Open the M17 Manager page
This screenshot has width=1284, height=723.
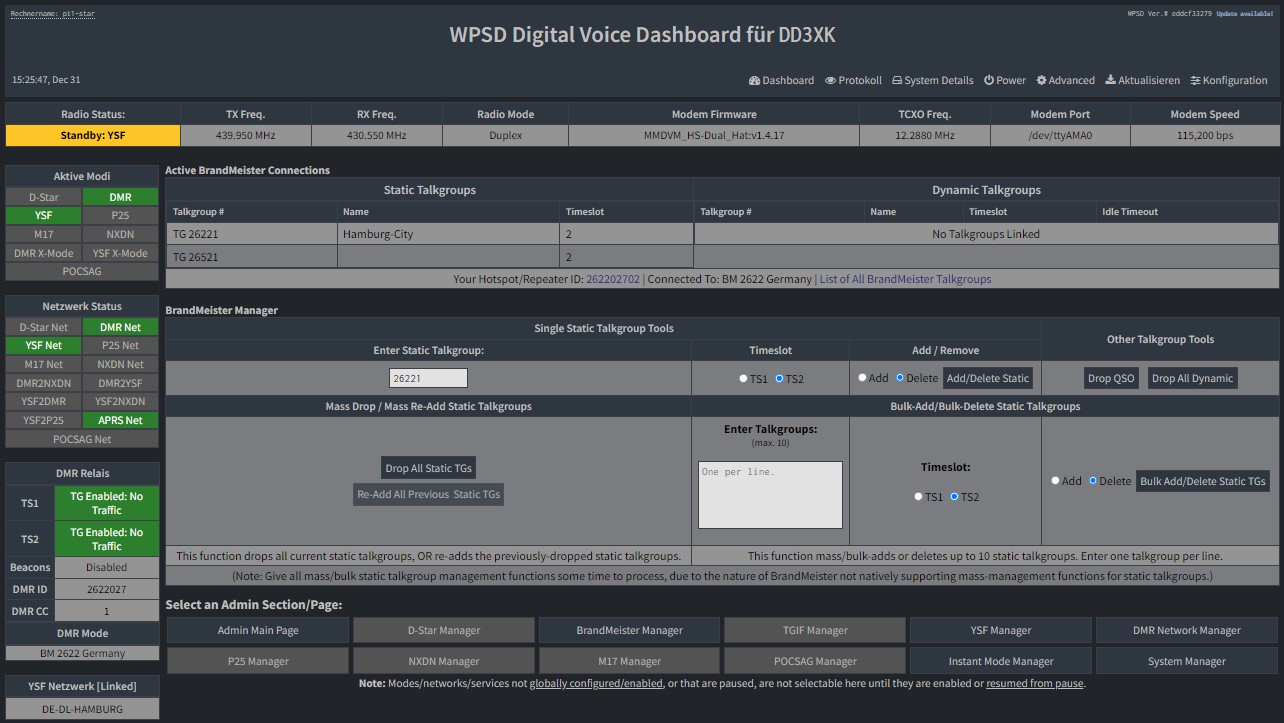tap(630, 661)
